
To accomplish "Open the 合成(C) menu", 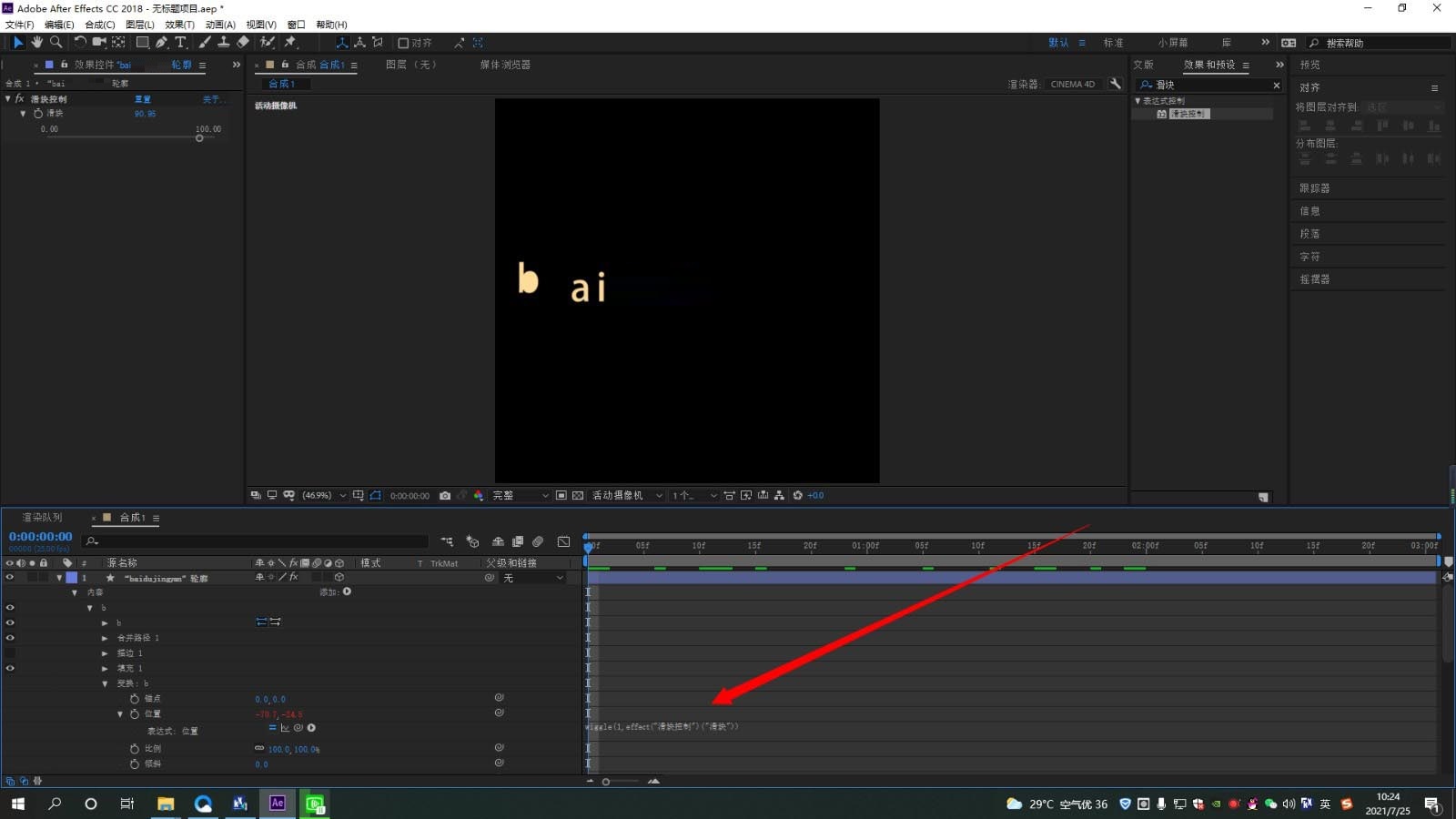I will [x=100, y=25].
